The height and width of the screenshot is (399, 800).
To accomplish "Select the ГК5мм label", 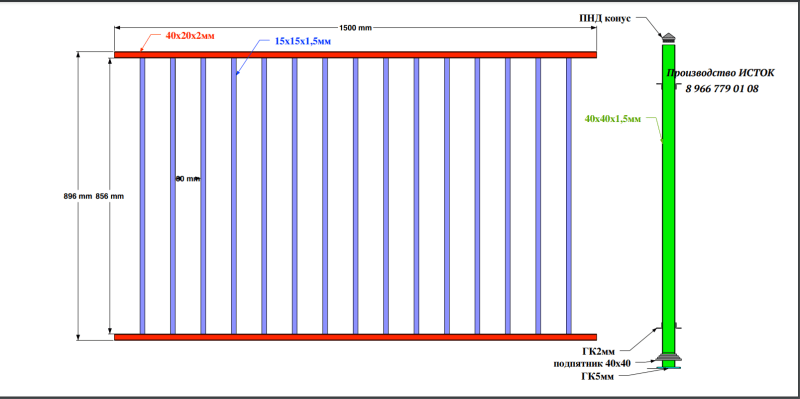I will (604, 377).
